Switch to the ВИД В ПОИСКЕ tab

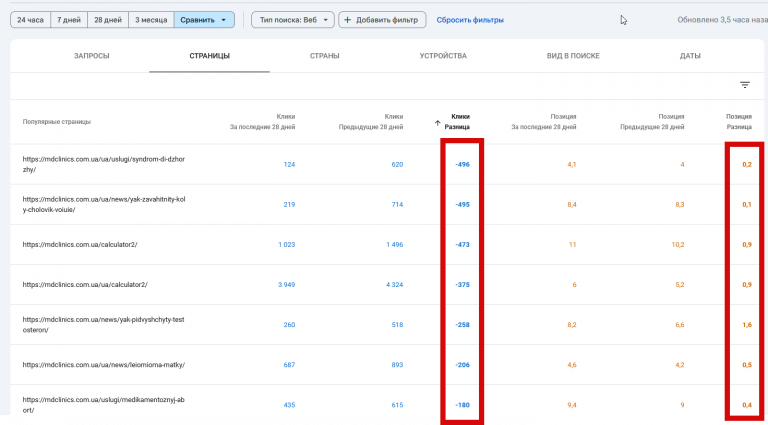[573, 56]
